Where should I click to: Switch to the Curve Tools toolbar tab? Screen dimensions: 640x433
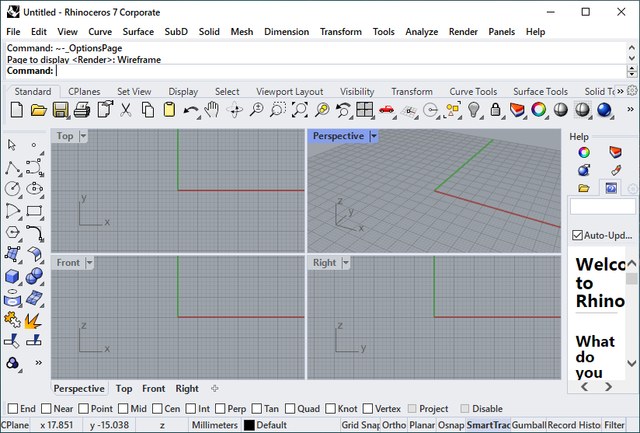472,92
